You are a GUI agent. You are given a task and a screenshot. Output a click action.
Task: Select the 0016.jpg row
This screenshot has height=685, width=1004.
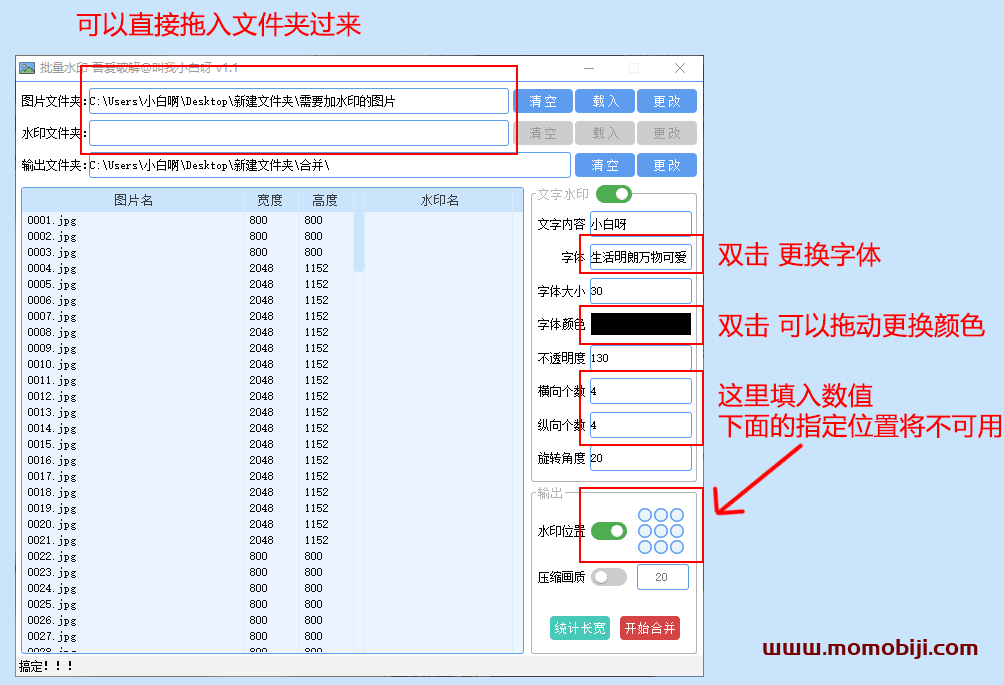pos(188,460)
